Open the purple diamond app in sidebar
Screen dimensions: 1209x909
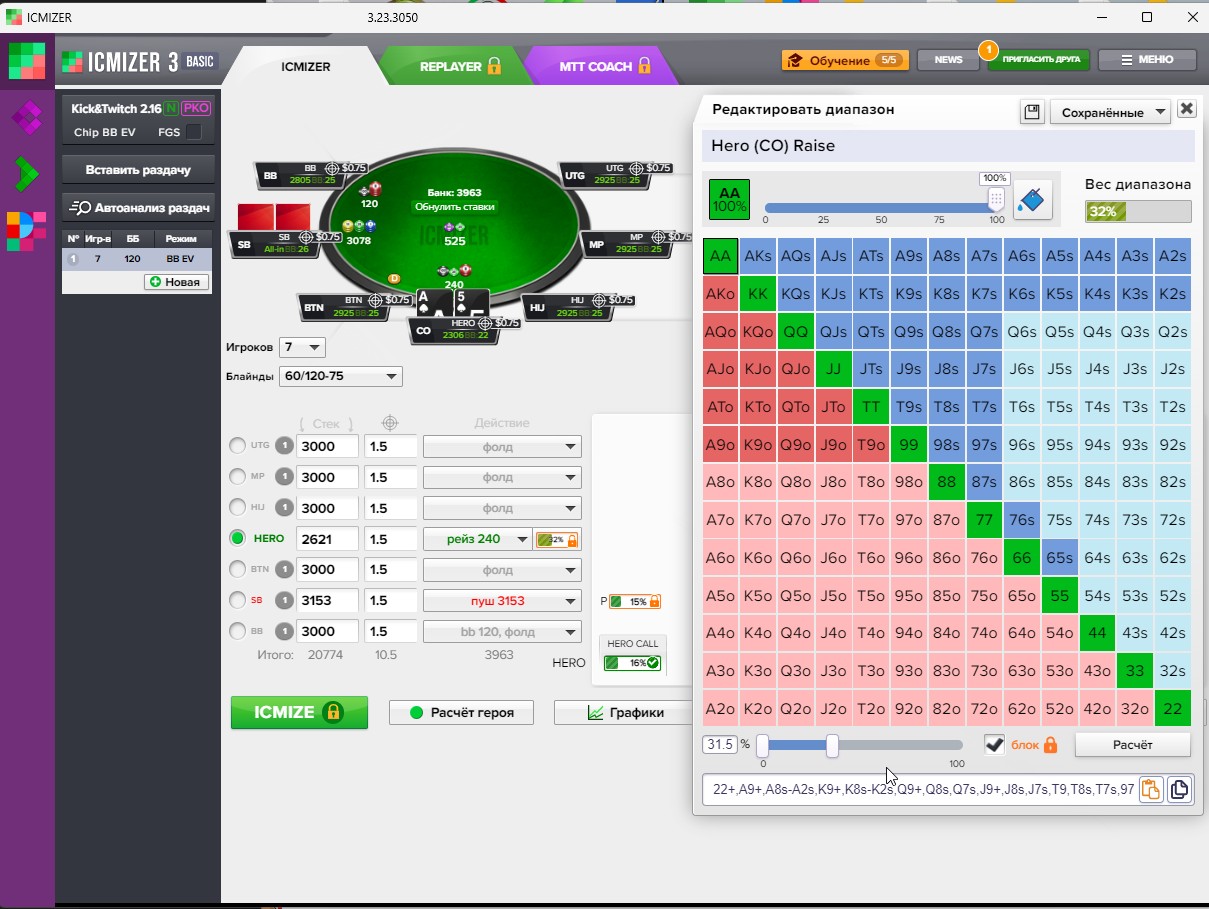27,118
